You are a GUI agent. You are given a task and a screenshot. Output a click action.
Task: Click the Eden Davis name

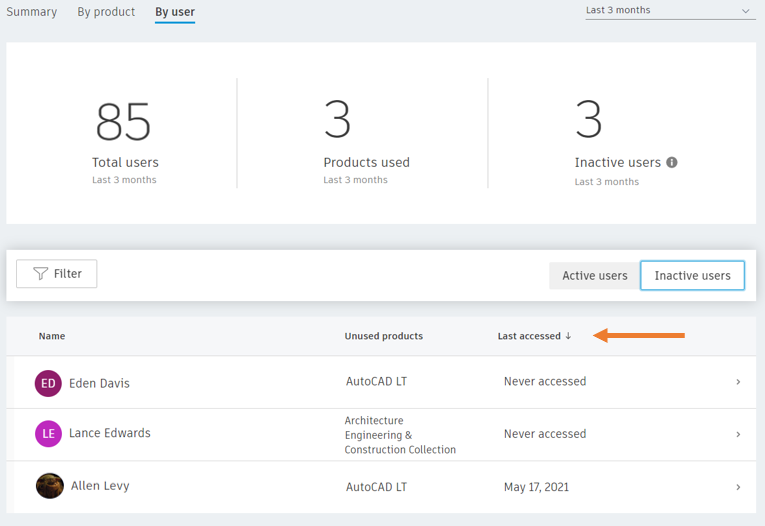coord(100,384)
